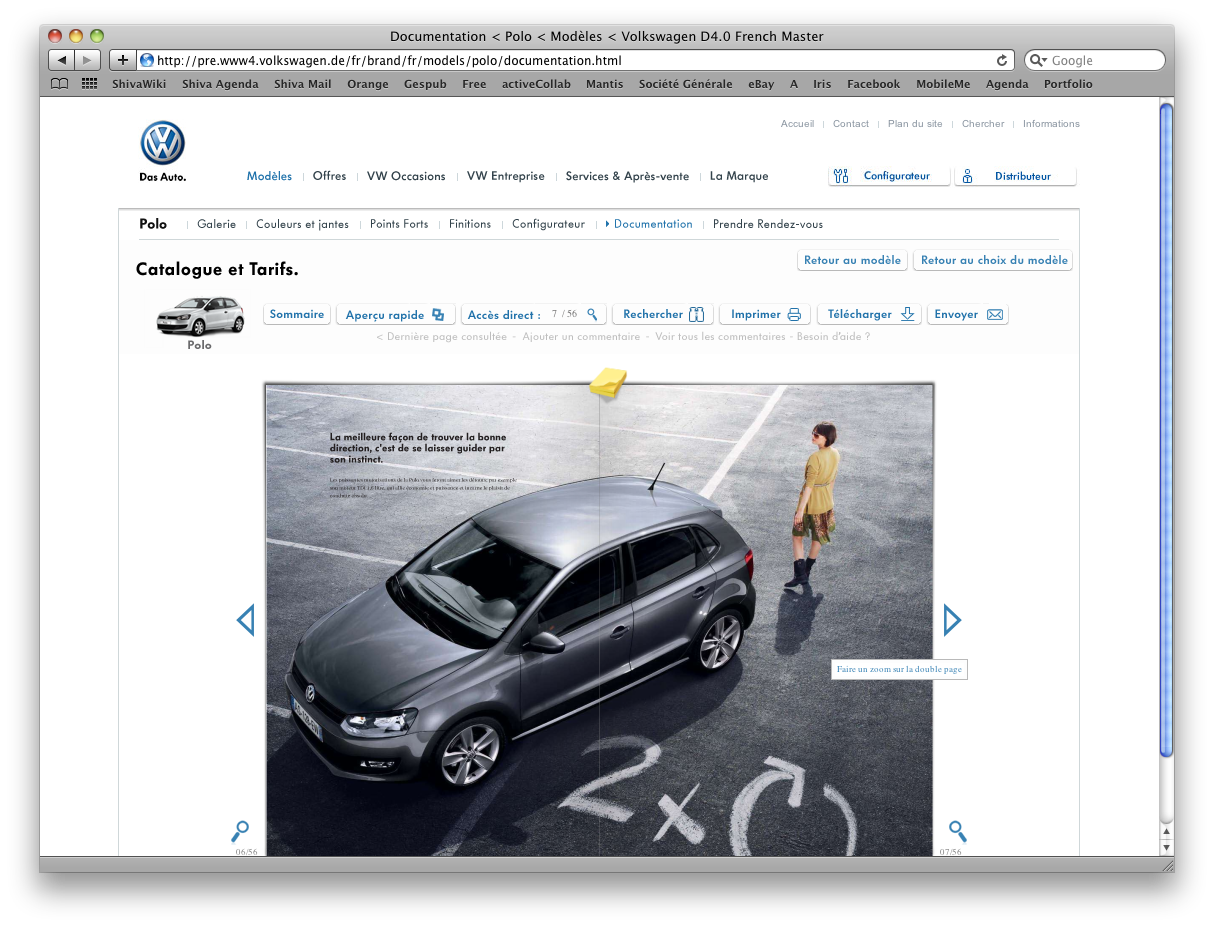Click Safari's forward arrow button
The height and width of the screenshot is (927, 1214).
pos(88,60)
